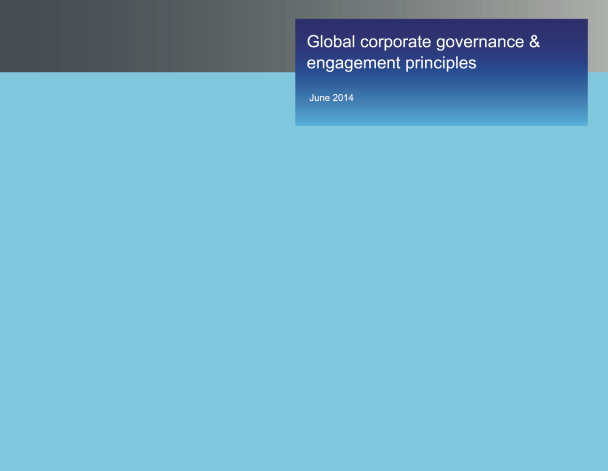Click the empty title box area below the date

[x=440, y=115]
